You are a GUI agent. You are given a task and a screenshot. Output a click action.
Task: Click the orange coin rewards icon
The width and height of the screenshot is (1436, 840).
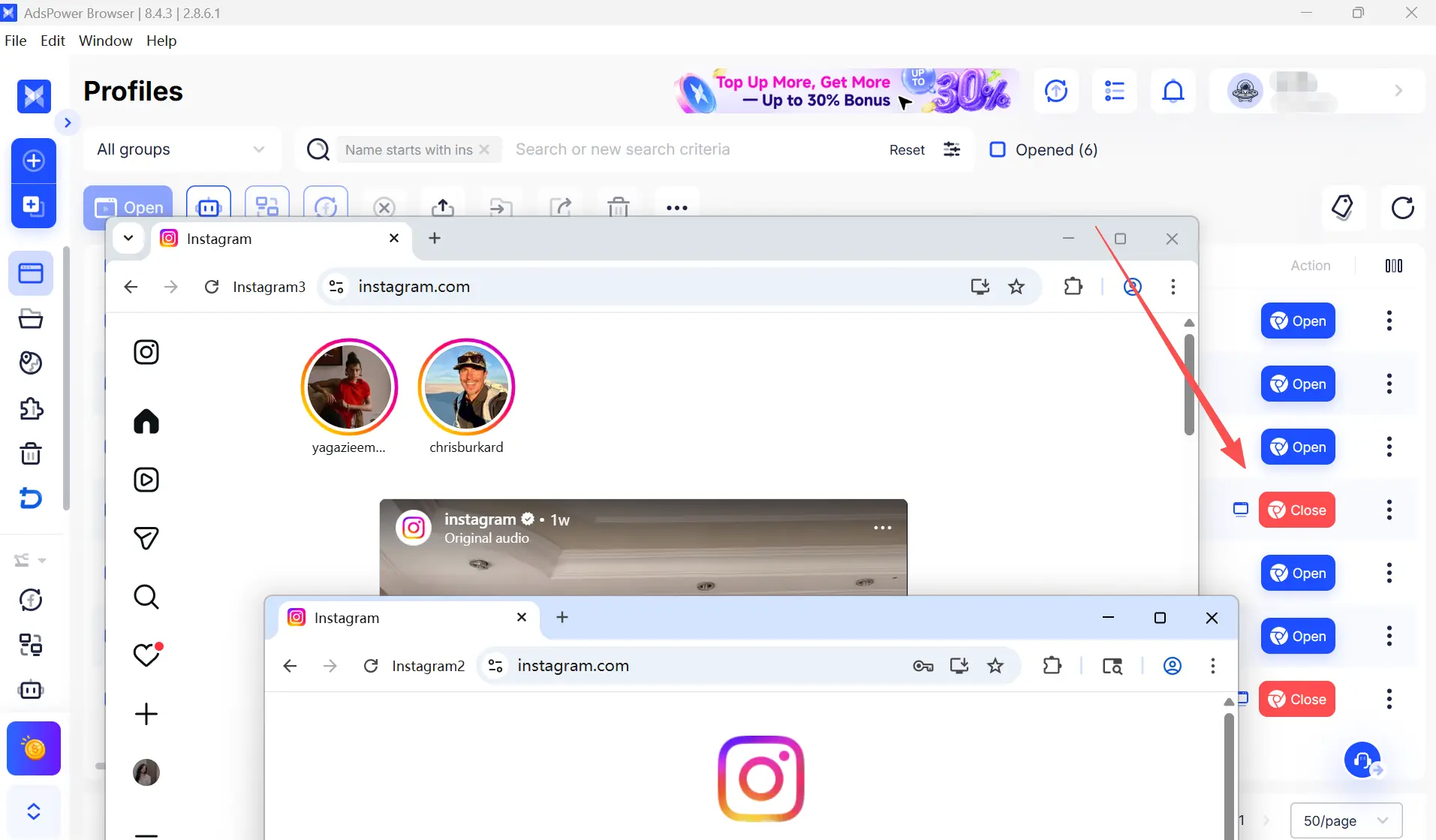pos(34,748)
